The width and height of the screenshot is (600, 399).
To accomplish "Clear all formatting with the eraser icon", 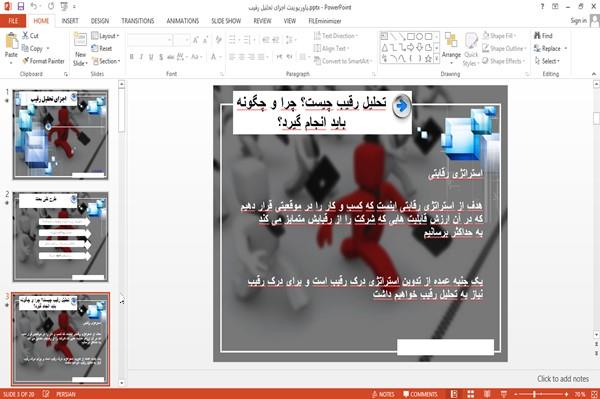I will tap(218, 40).
